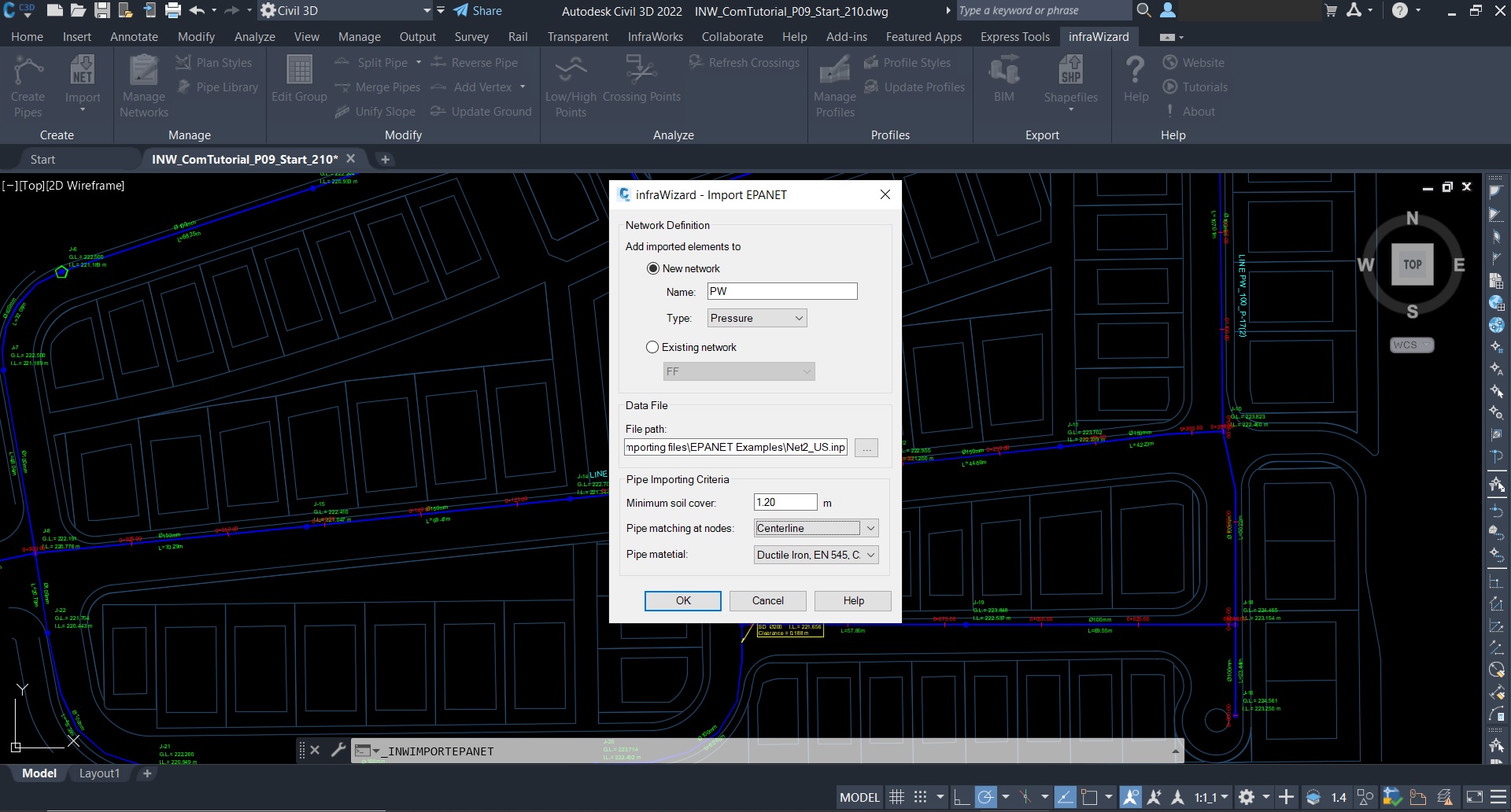The height and width of the screenshot is (812, 1511).
Task: Switch to the Layout1 tab
Action: pyautogui.click(x=99, y=773)
